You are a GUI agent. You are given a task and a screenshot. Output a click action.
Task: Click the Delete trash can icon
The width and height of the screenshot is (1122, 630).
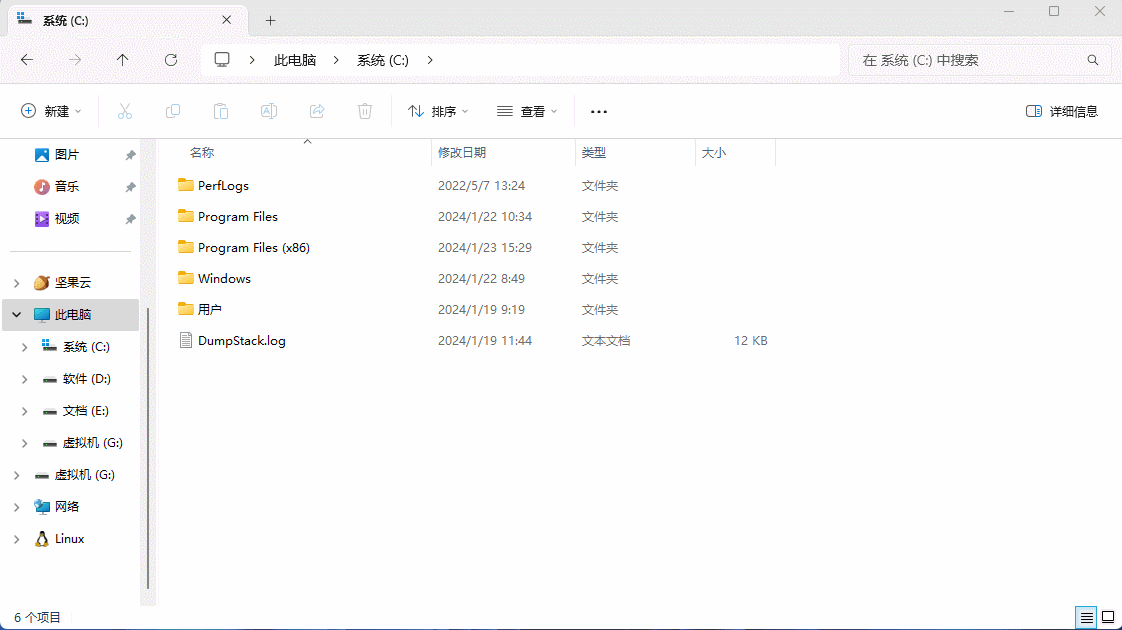pyautogui.click(x=365, y=111)
